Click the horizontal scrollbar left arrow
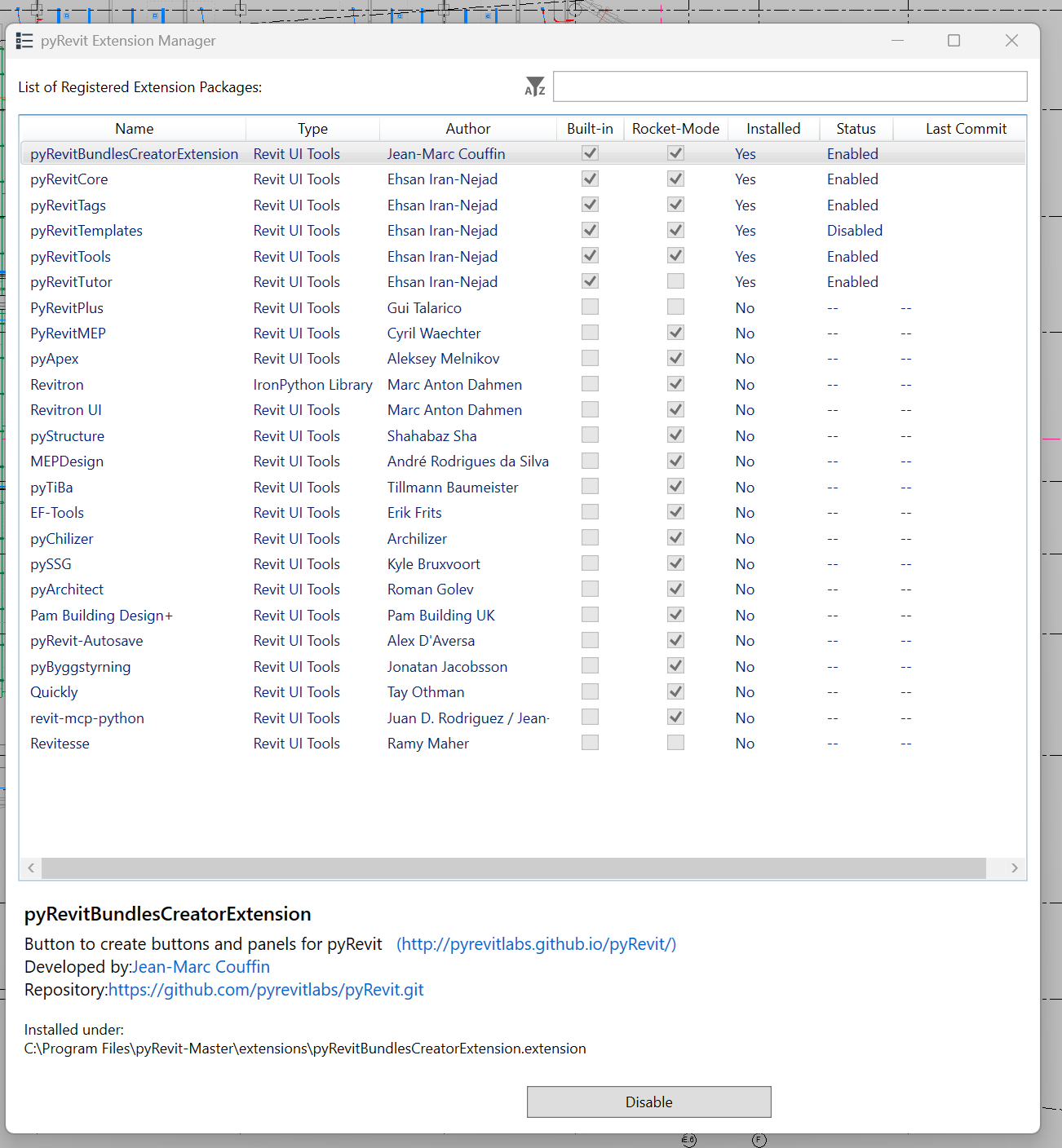This screenshot has height=1148, width=1062. [31, 868]
